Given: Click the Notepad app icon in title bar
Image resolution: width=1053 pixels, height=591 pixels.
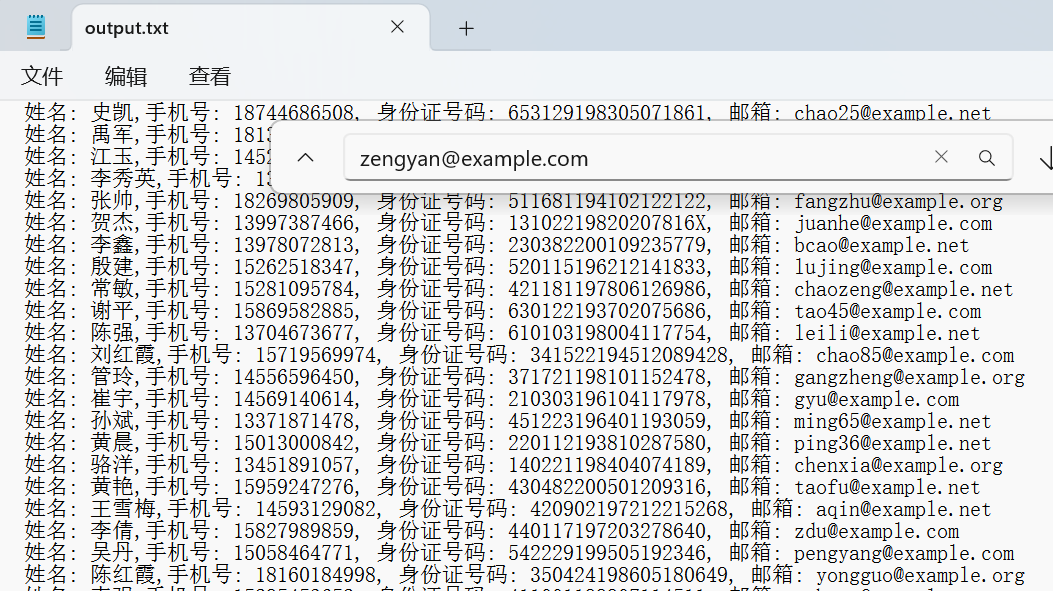Looking at the screenshot, I should [x=36, y=27].
